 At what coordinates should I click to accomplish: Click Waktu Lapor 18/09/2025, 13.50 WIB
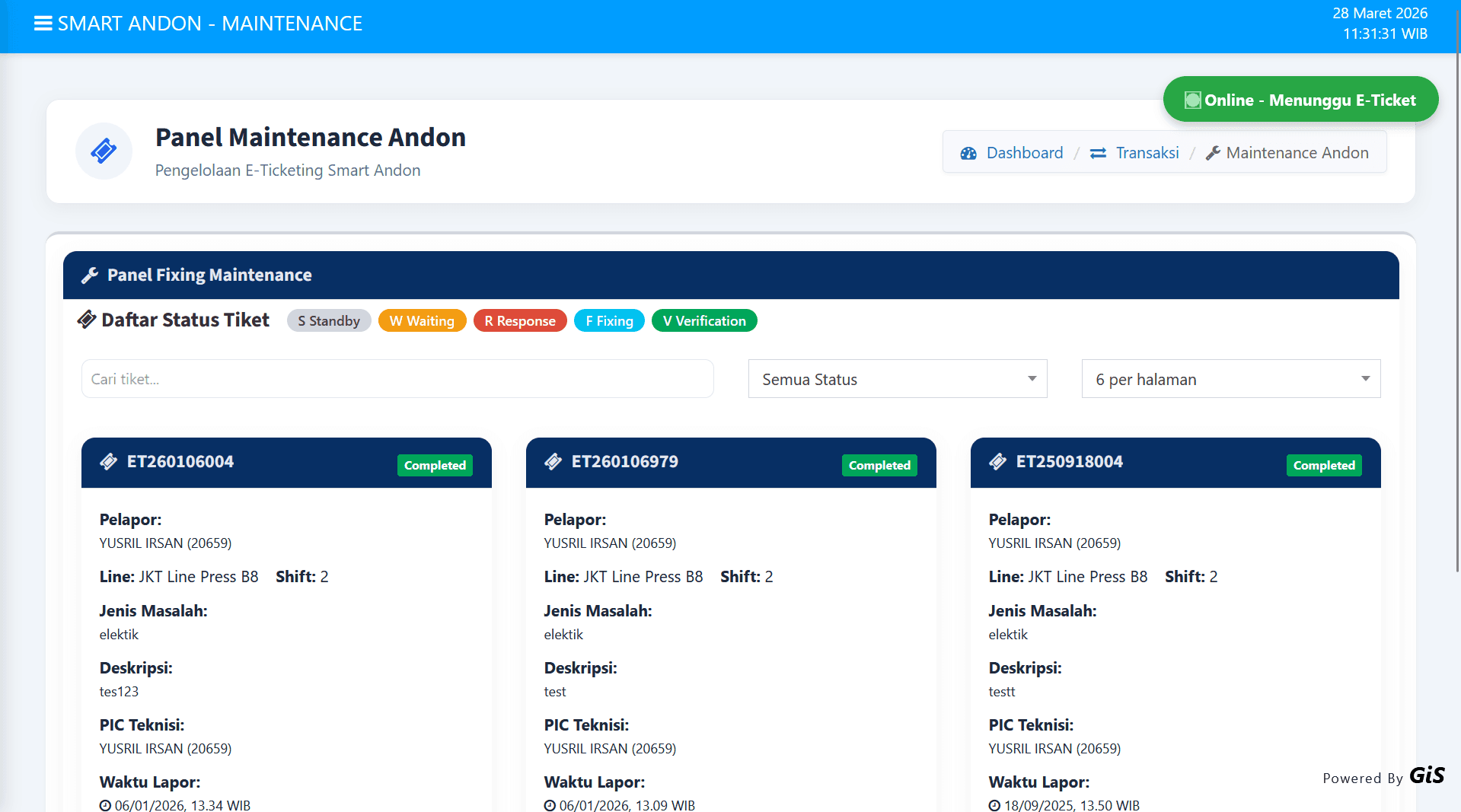pos(1072,805)
